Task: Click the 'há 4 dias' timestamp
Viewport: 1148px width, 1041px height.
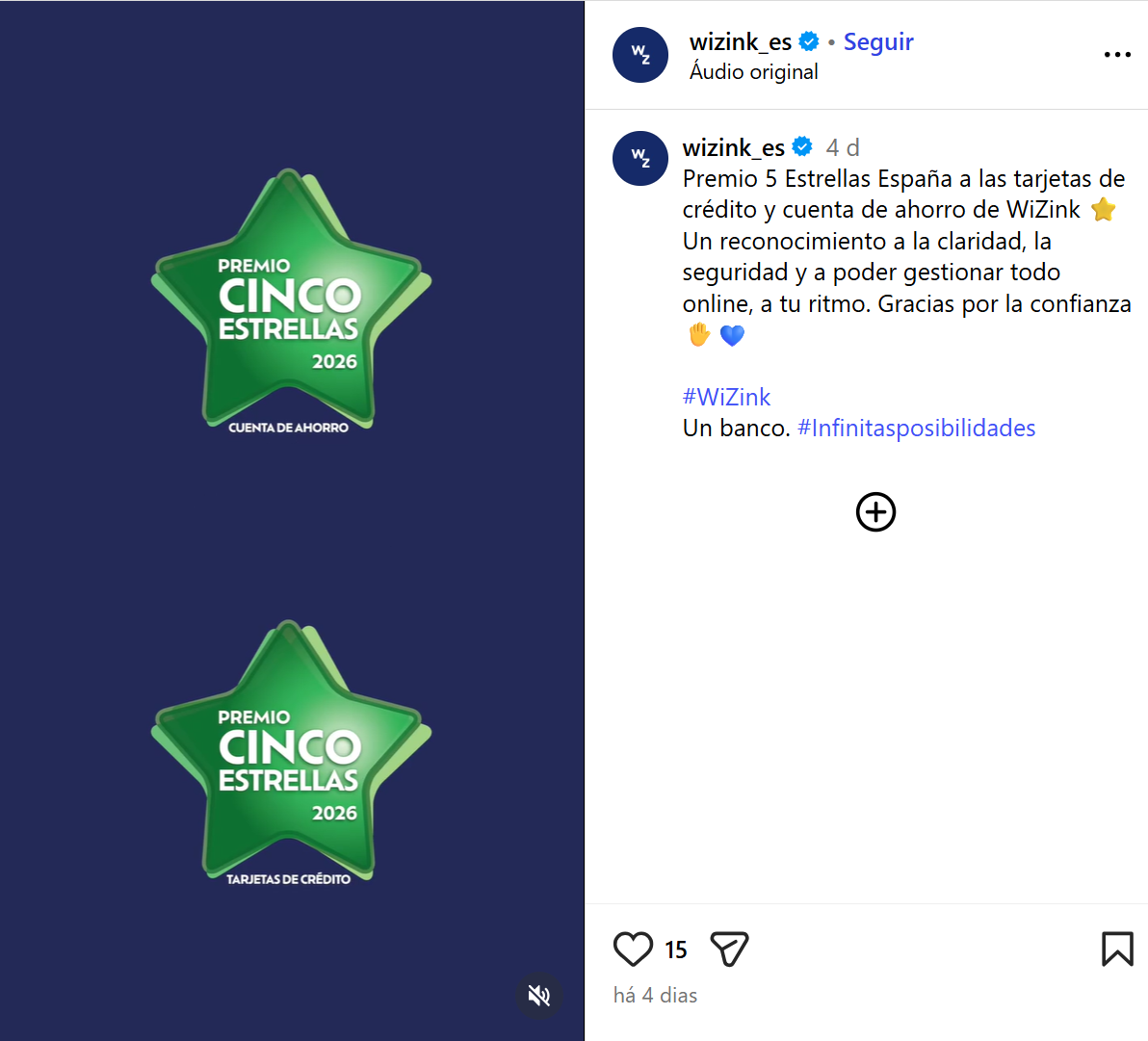Action: 655,995
